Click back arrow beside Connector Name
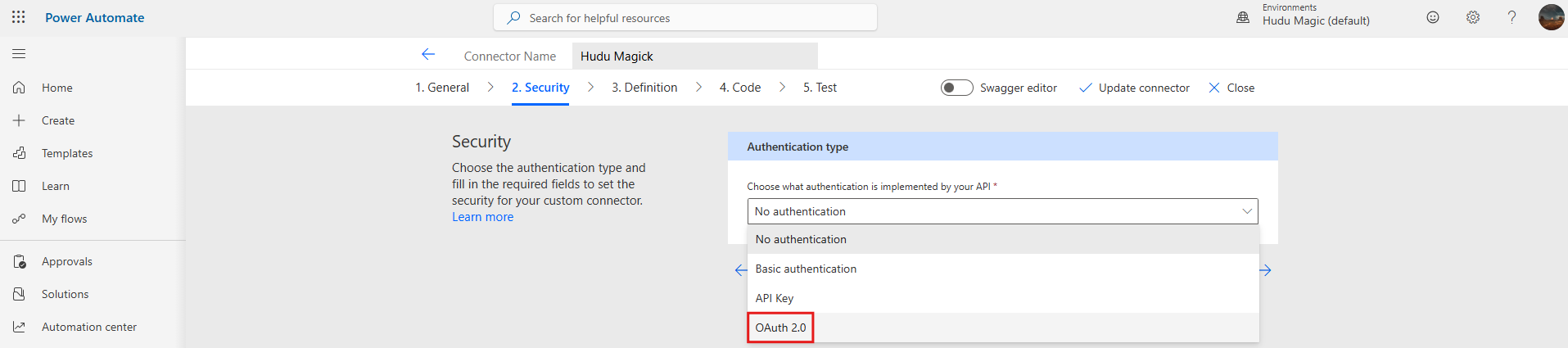 [427, 55]
